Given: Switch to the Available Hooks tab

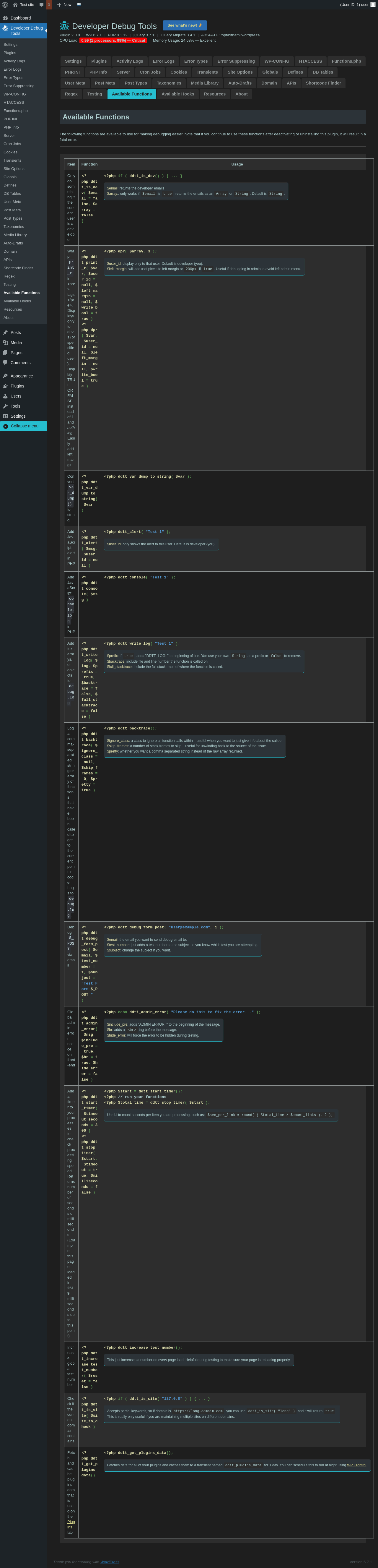Looking at the screenshot, I should [177, 94].
